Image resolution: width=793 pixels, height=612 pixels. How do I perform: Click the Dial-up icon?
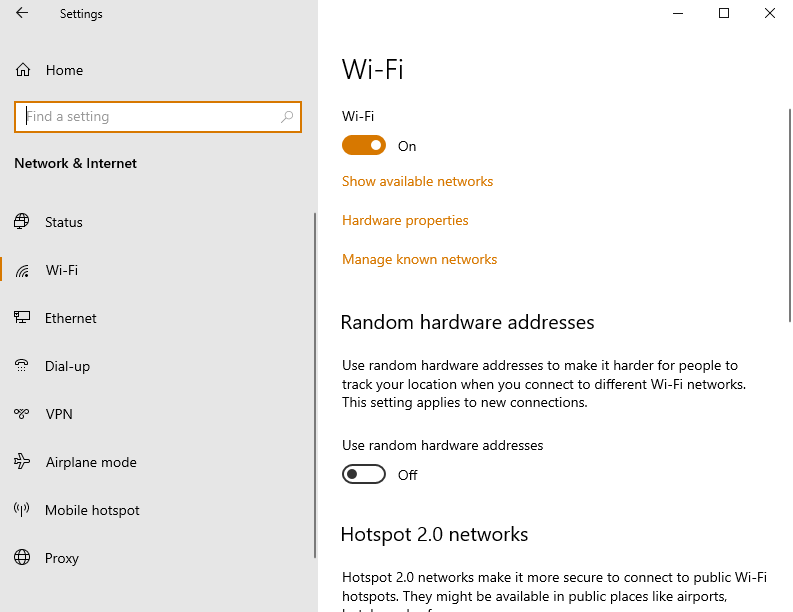(x=22, y=366)
